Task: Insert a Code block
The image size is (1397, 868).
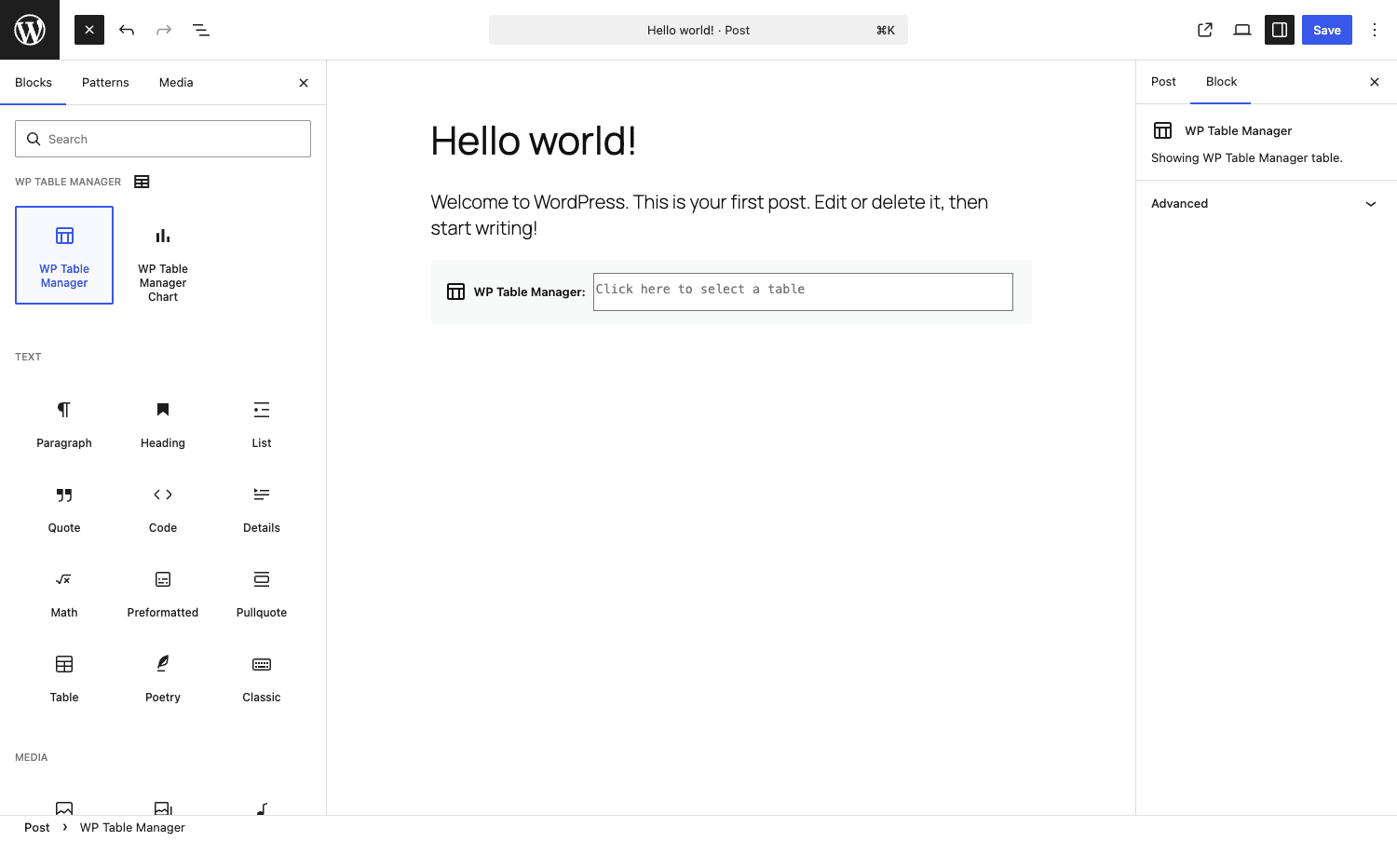Action: 163,509
